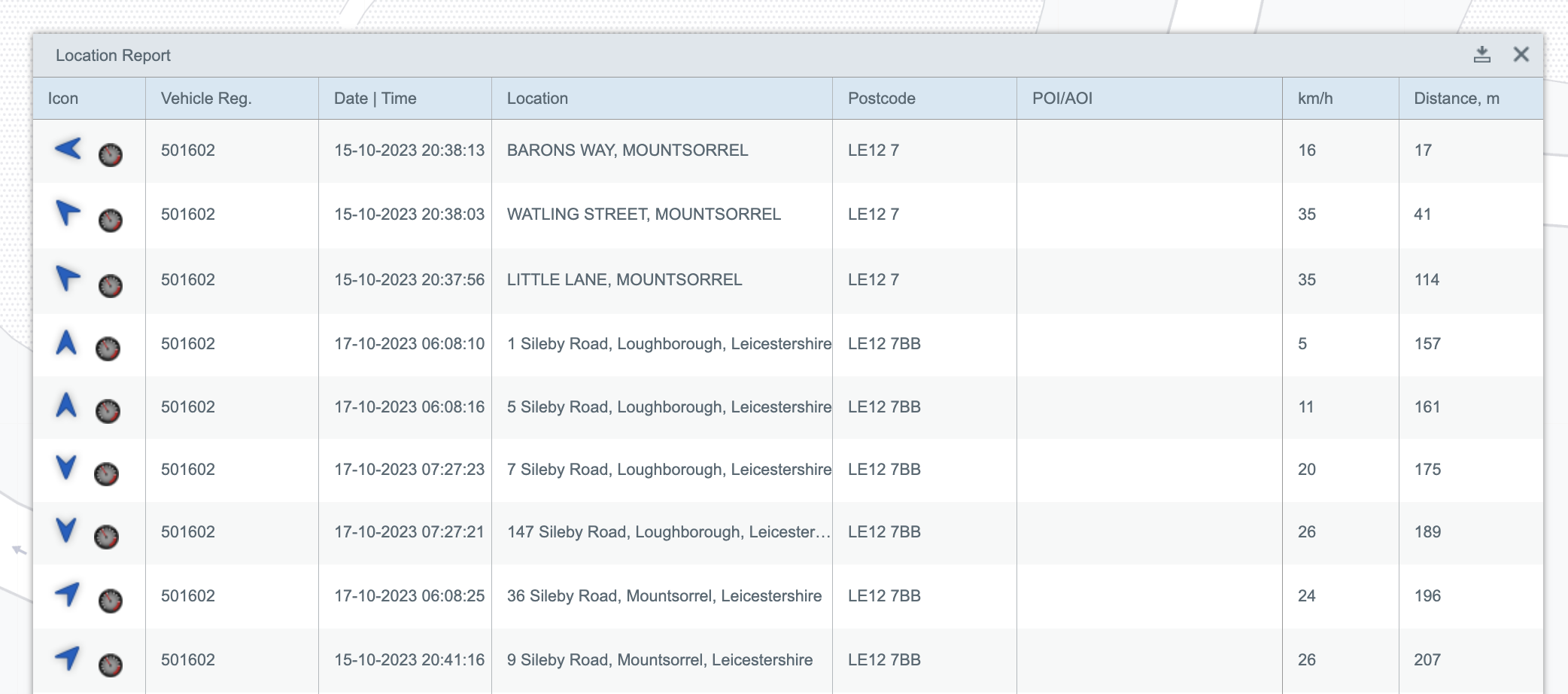
Task: Sort by Distance, m column header
Action: click(1456, 99)
